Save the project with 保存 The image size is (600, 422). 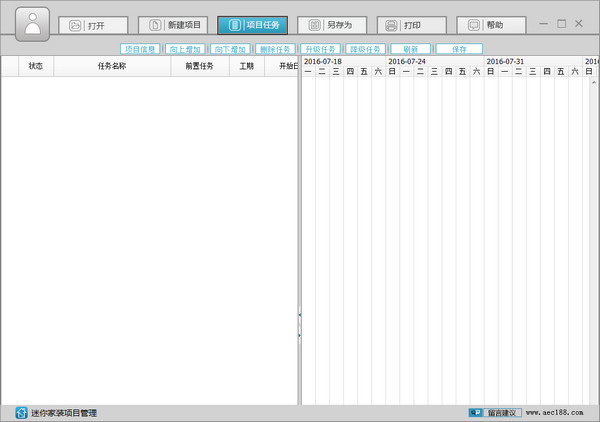pos(459,49)
